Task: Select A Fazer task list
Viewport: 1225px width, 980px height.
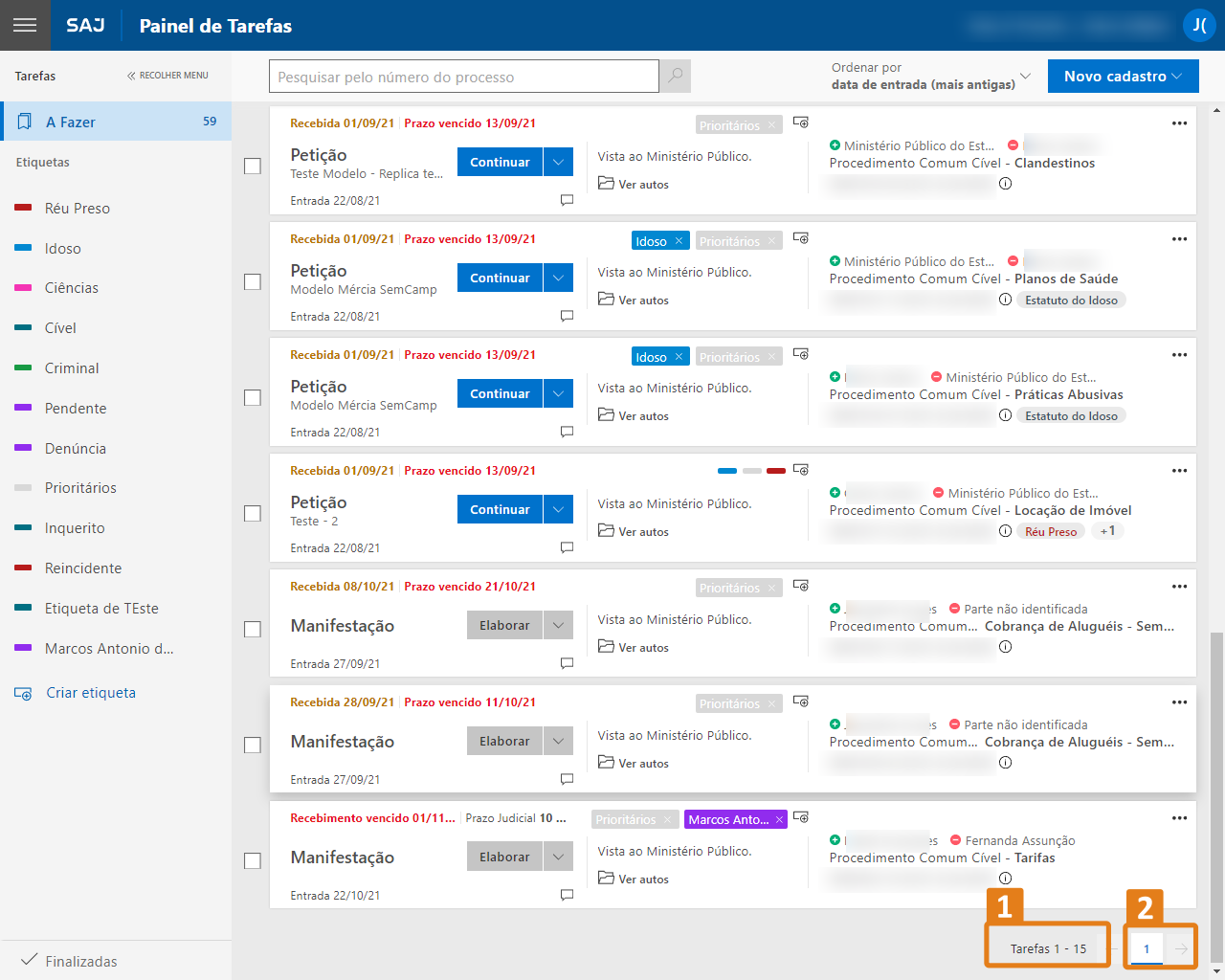Action: tap(116, 122)
